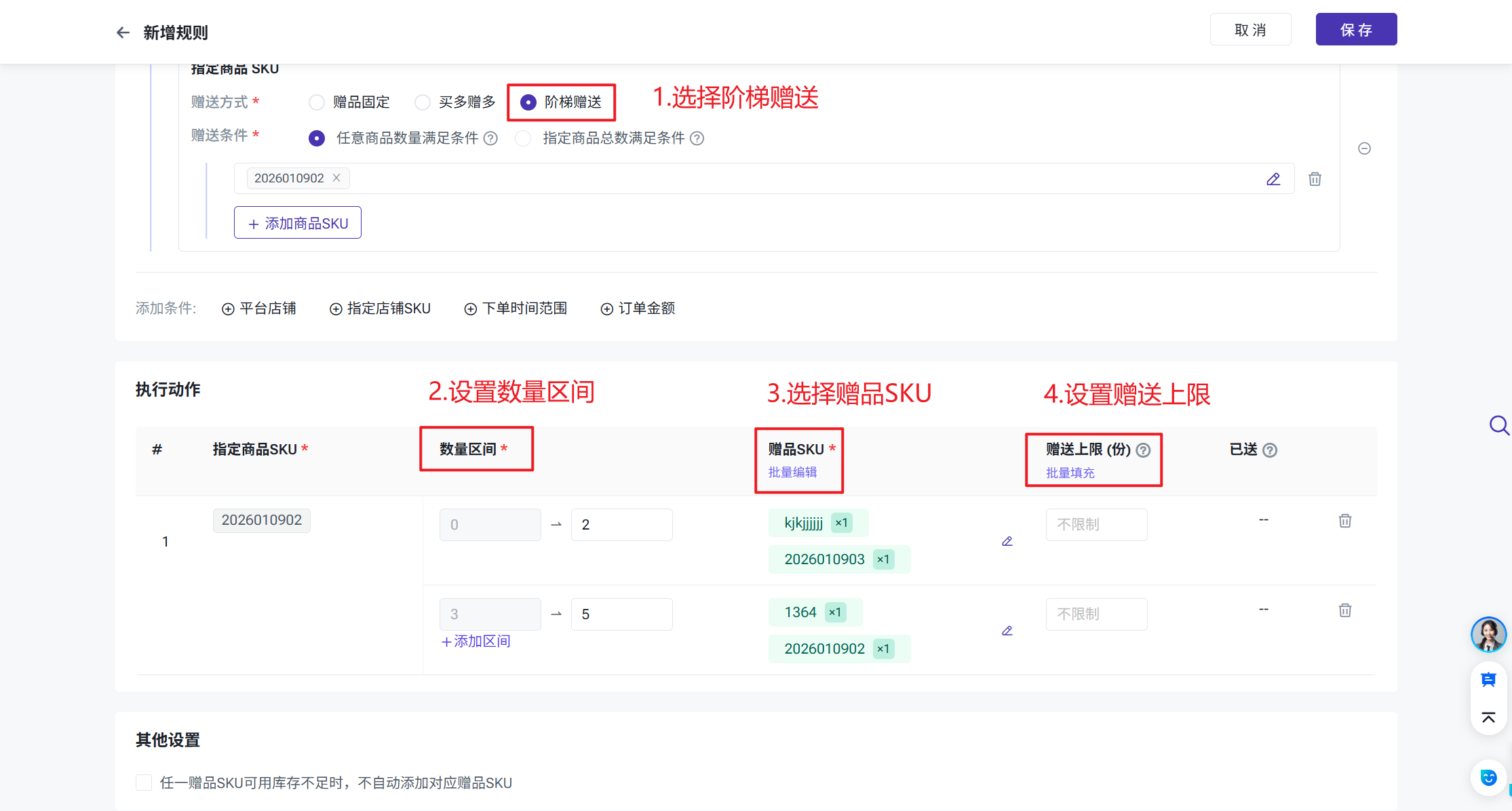This screenshot has height=811, width=1512.
Task: Click the trash icon in the SKU condition row
Action: pyautogui.click(x=1315, y=179)
